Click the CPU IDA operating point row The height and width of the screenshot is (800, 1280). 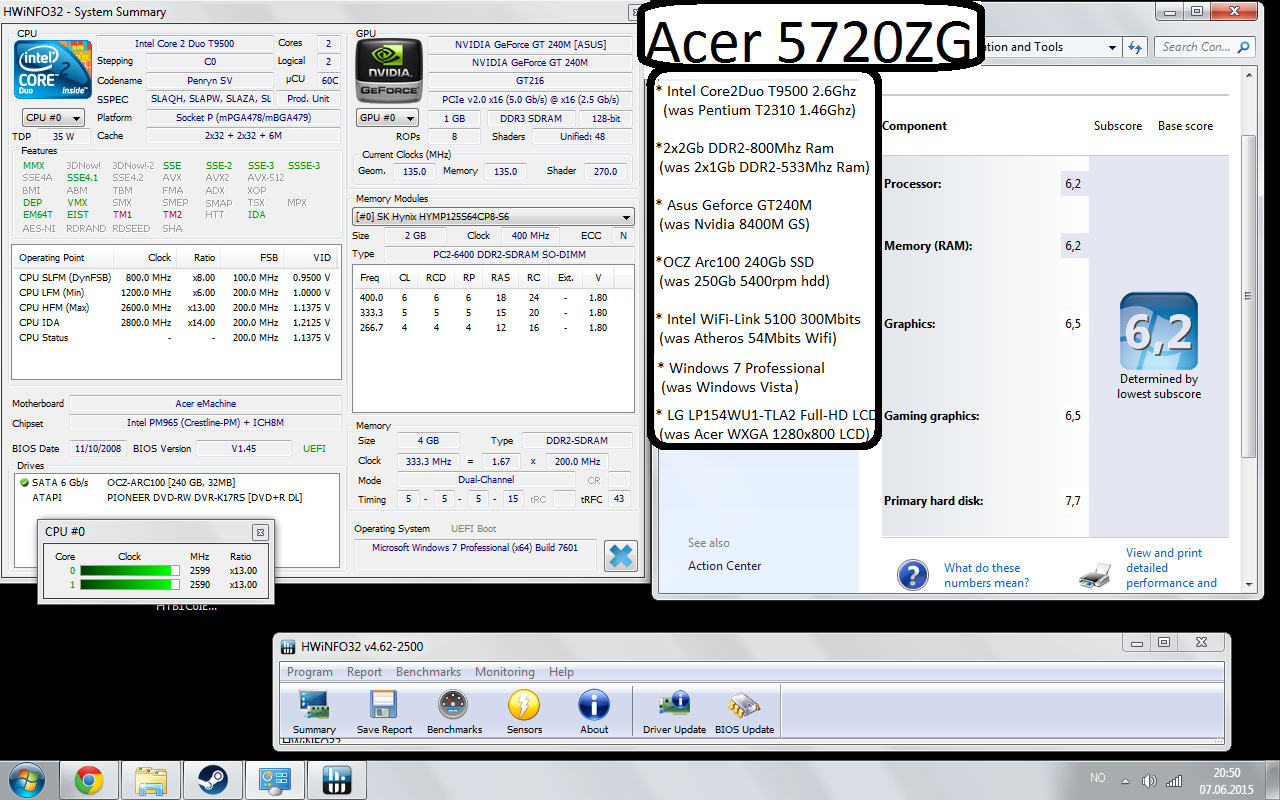click(x=174, y=322)
